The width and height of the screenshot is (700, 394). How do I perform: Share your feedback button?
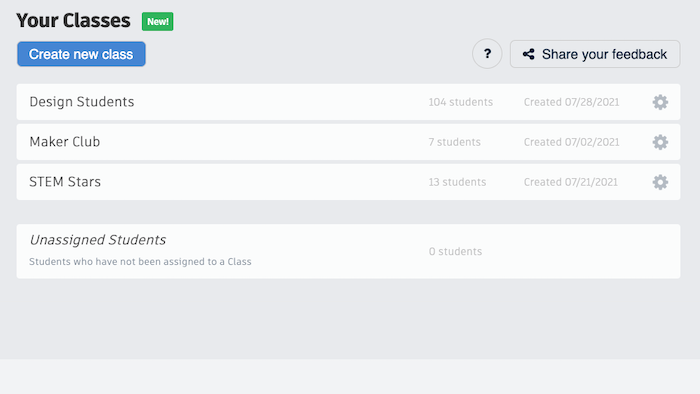(x=595, y=54)
